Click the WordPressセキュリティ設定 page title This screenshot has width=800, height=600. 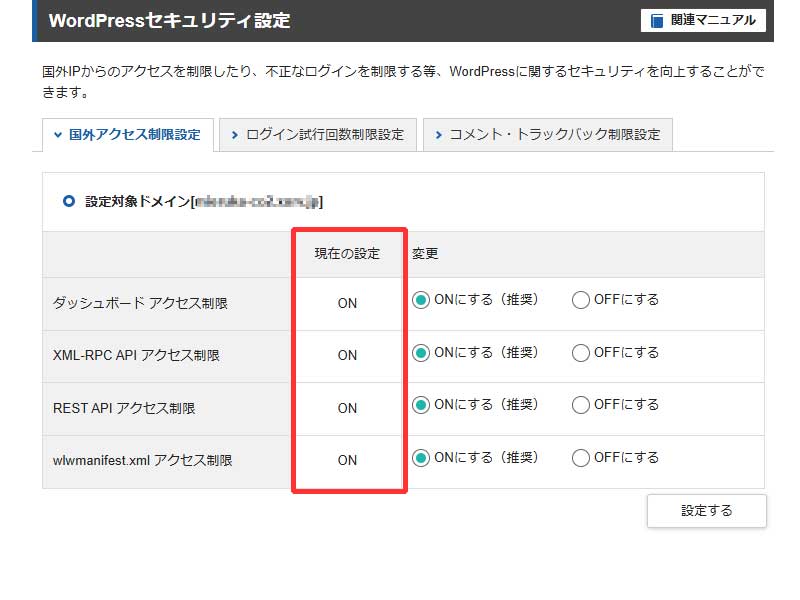click(169, 21)
